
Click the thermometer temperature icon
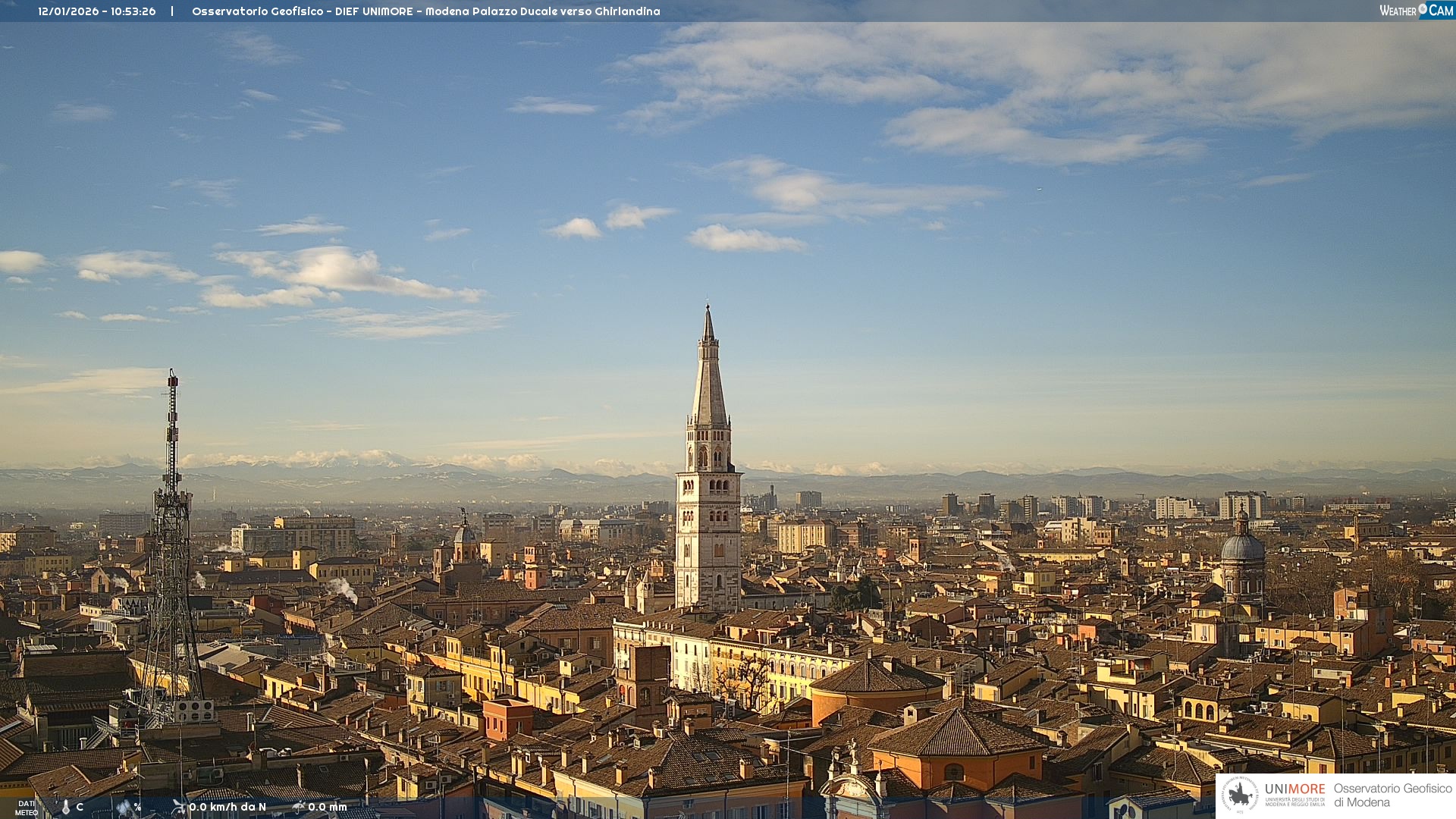66,808
